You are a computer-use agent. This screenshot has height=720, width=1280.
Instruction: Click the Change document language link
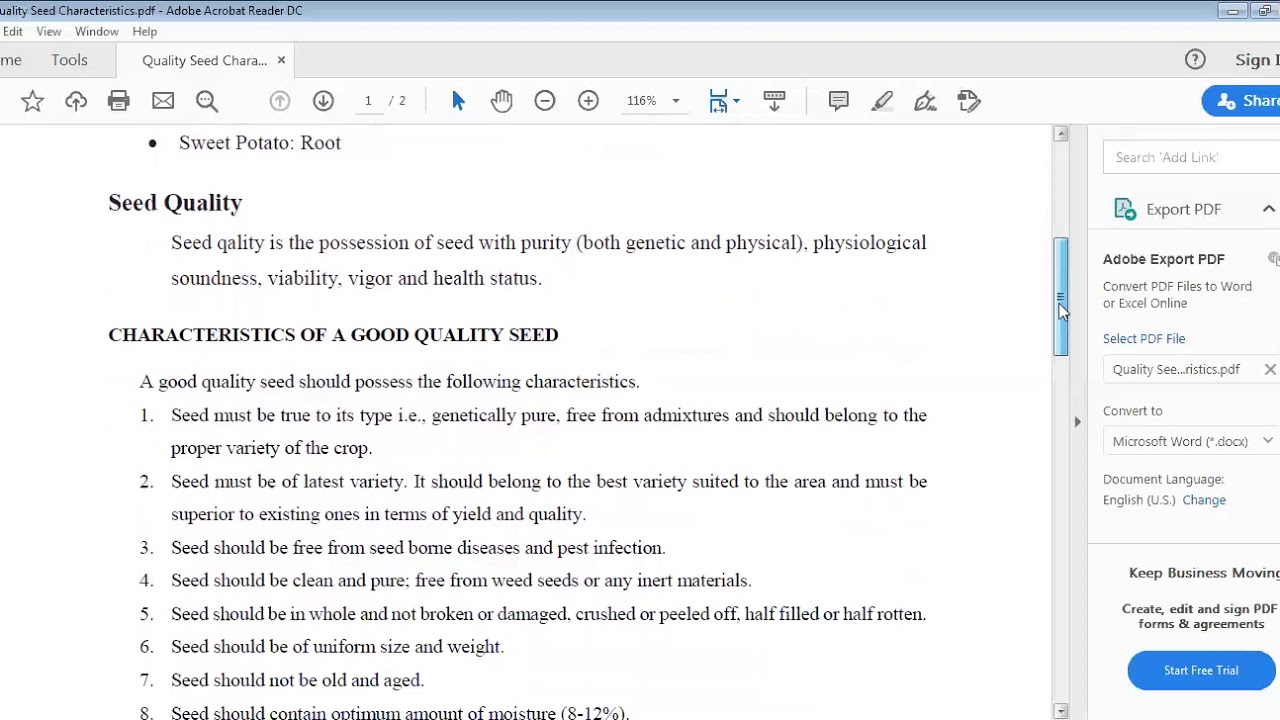pos(1204,500)
